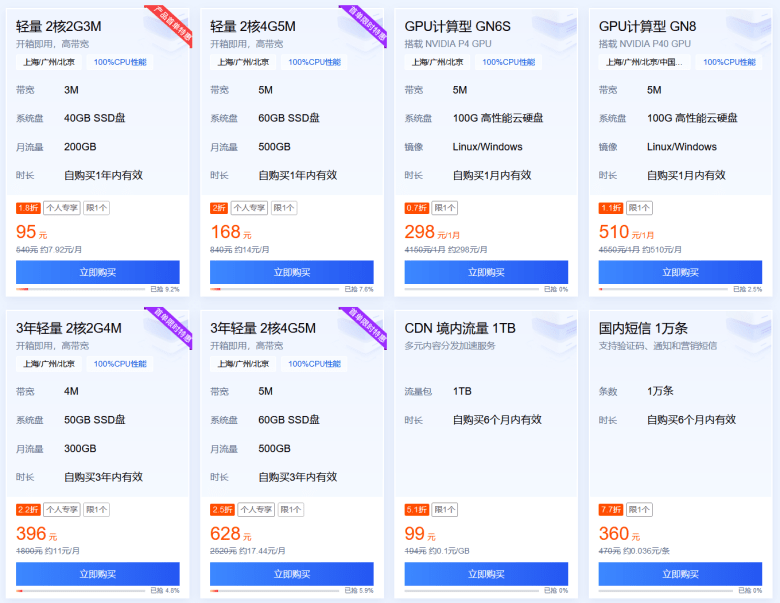The width and height of the screenshot is (780, 603).
Task: Click 立即购买 for 轻量 2核2G3M
Action: (98, 272)
